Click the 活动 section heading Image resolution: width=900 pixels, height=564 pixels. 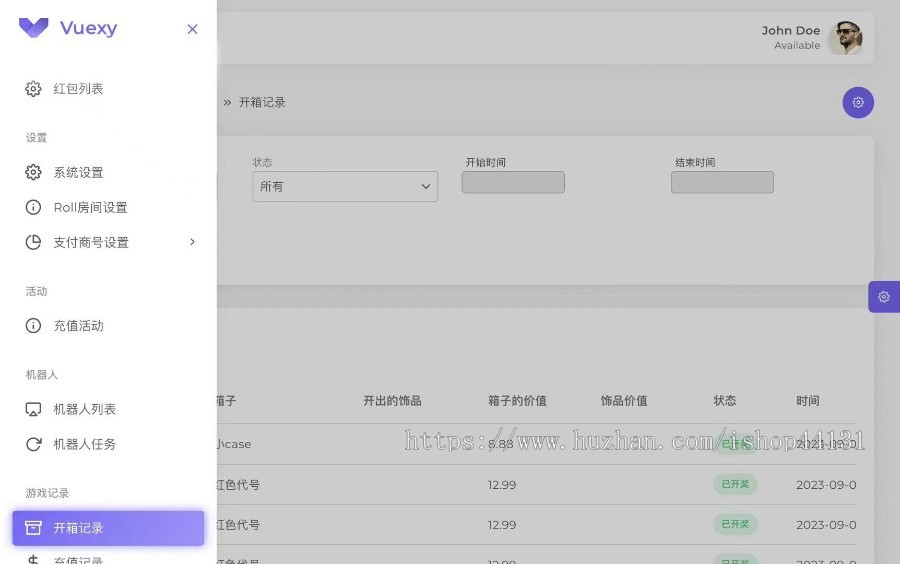[36, 291]
